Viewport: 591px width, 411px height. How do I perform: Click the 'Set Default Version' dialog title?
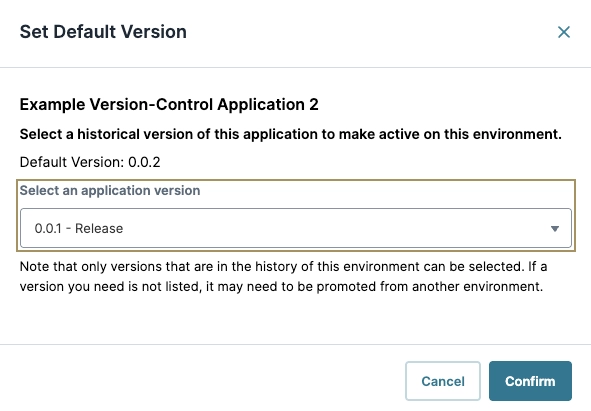(103, 32)
